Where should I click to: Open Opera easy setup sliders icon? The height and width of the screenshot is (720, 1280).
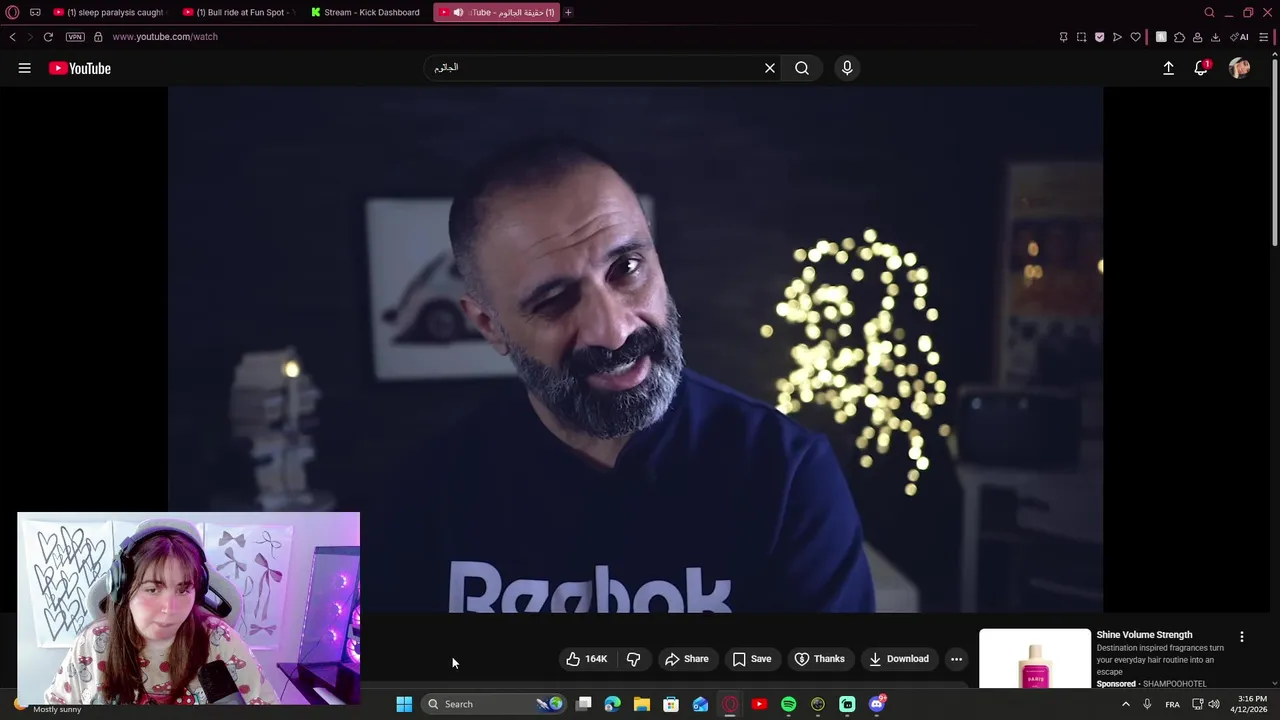tap(1264, 37)
